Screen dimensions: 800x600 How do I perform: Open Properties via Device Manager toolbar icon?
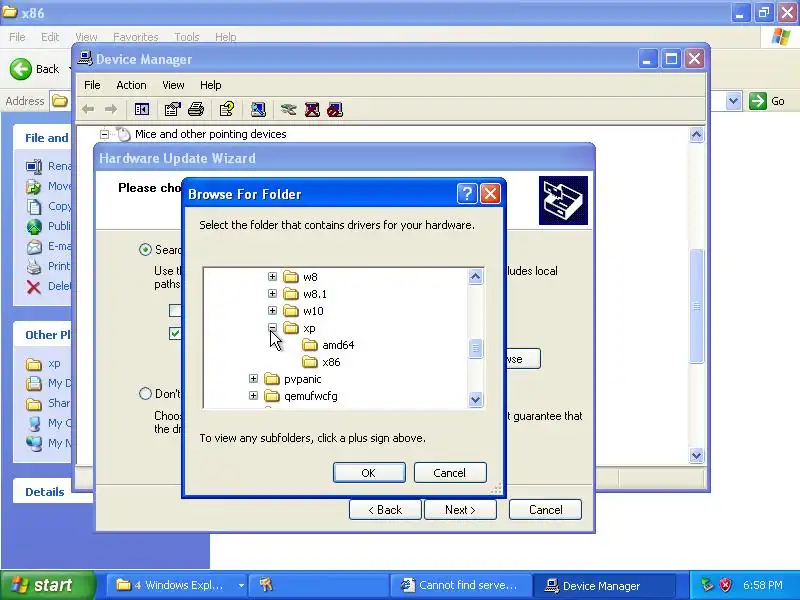(172, 109)
